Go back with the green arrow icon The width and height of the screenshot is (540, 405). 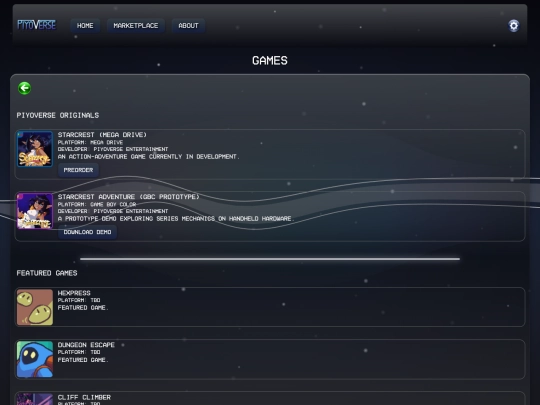click(24, 88)
